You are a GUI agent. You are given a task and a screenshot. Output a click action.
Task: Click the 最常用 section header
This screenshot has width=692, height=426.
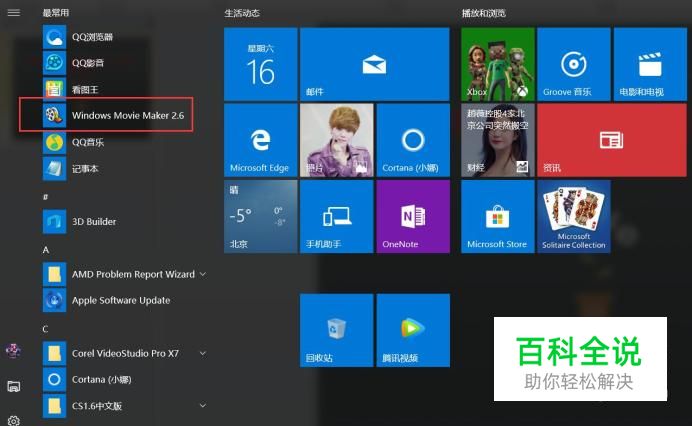[56, 13]
